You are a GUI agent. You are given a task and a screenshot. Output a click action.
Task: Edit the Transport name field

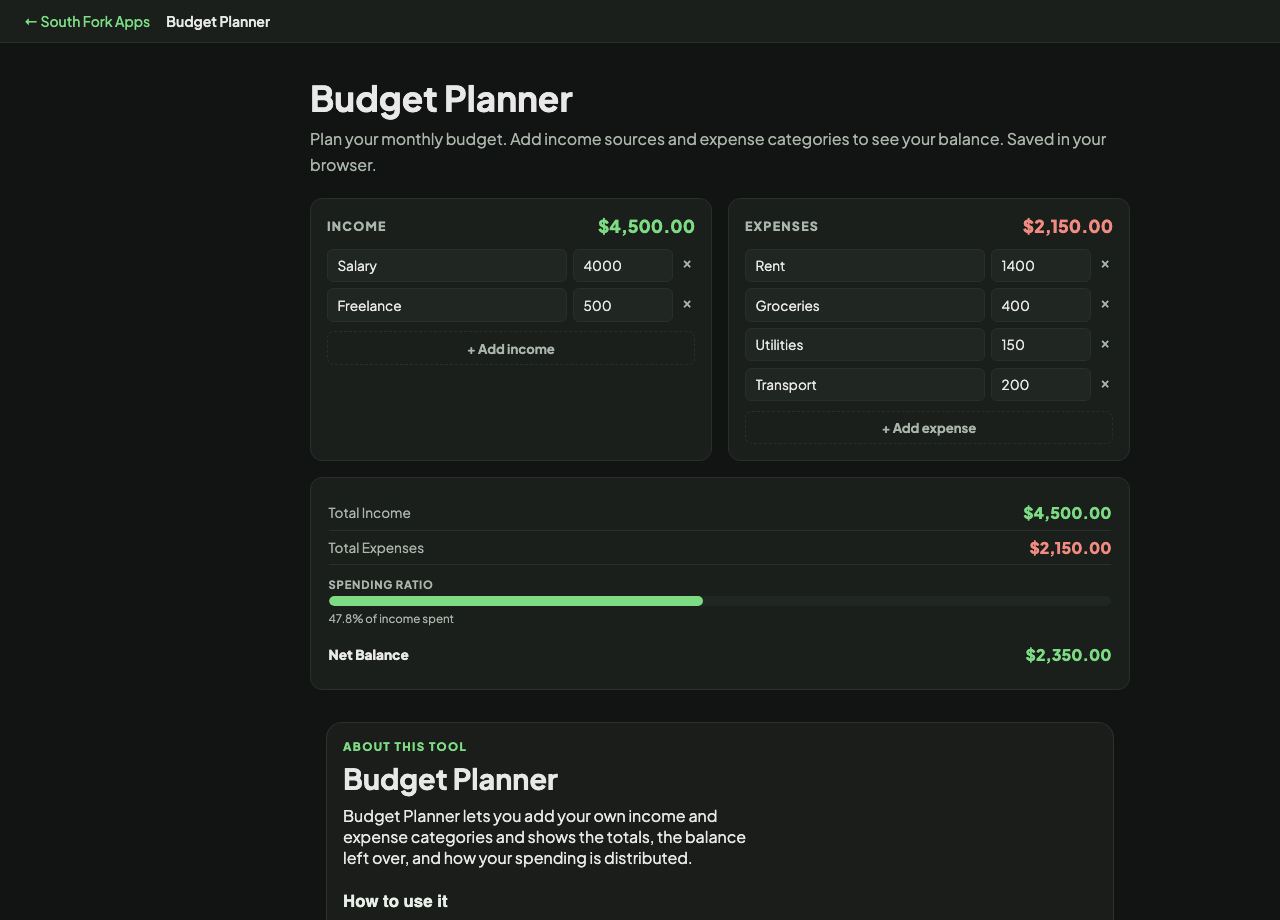click(865, 385)
